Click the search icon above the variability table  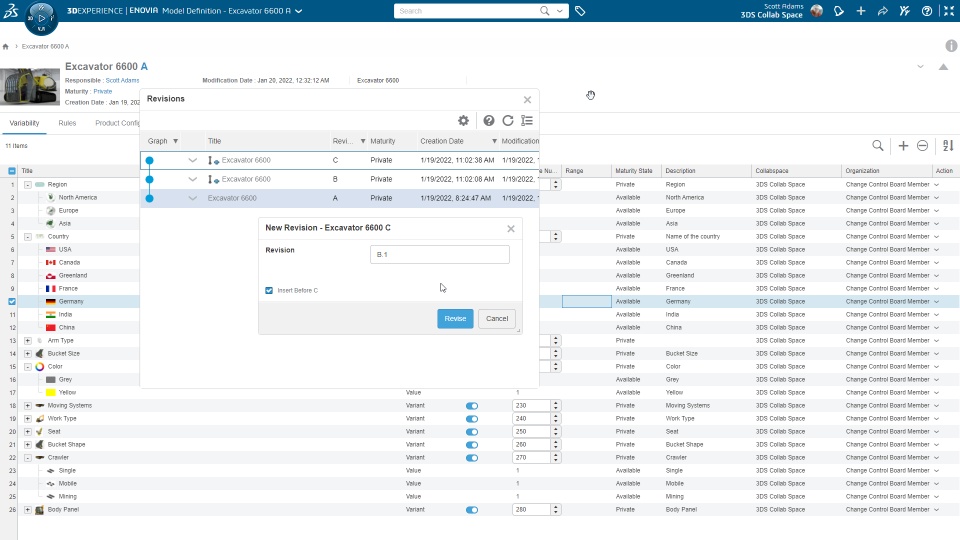877,146
